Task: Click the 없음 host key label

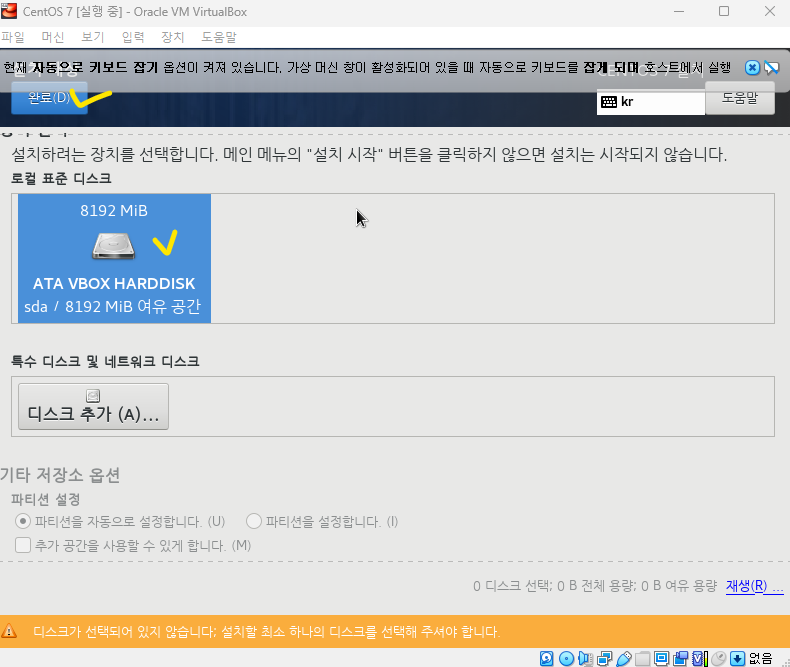Action: (x=761, y=658)
